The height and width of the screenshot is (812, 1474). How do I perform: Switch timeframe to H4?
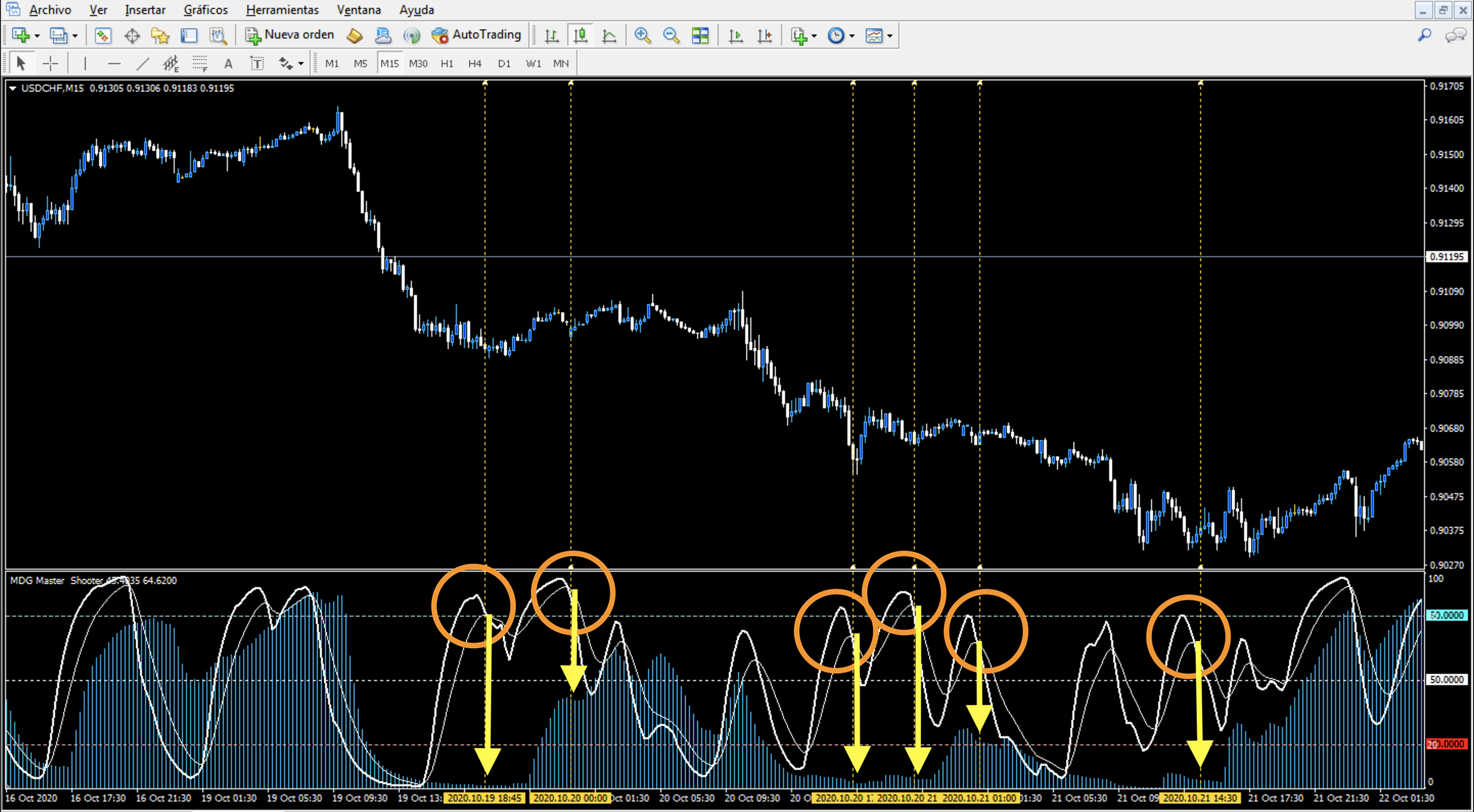tap(475, 64)
